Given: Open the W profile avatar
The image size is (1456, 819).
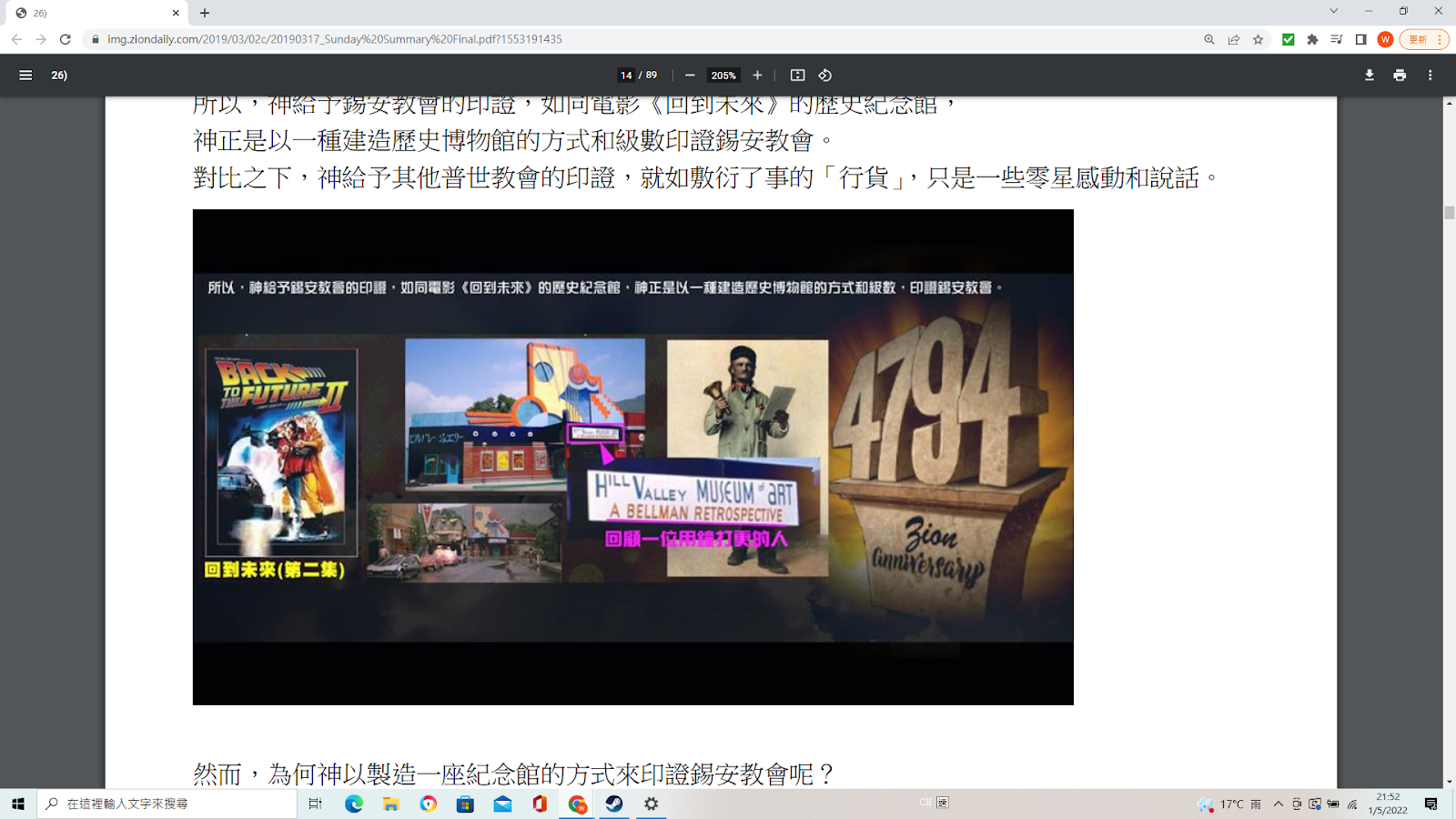Looking at the screenshot, I should [1385, 39].
